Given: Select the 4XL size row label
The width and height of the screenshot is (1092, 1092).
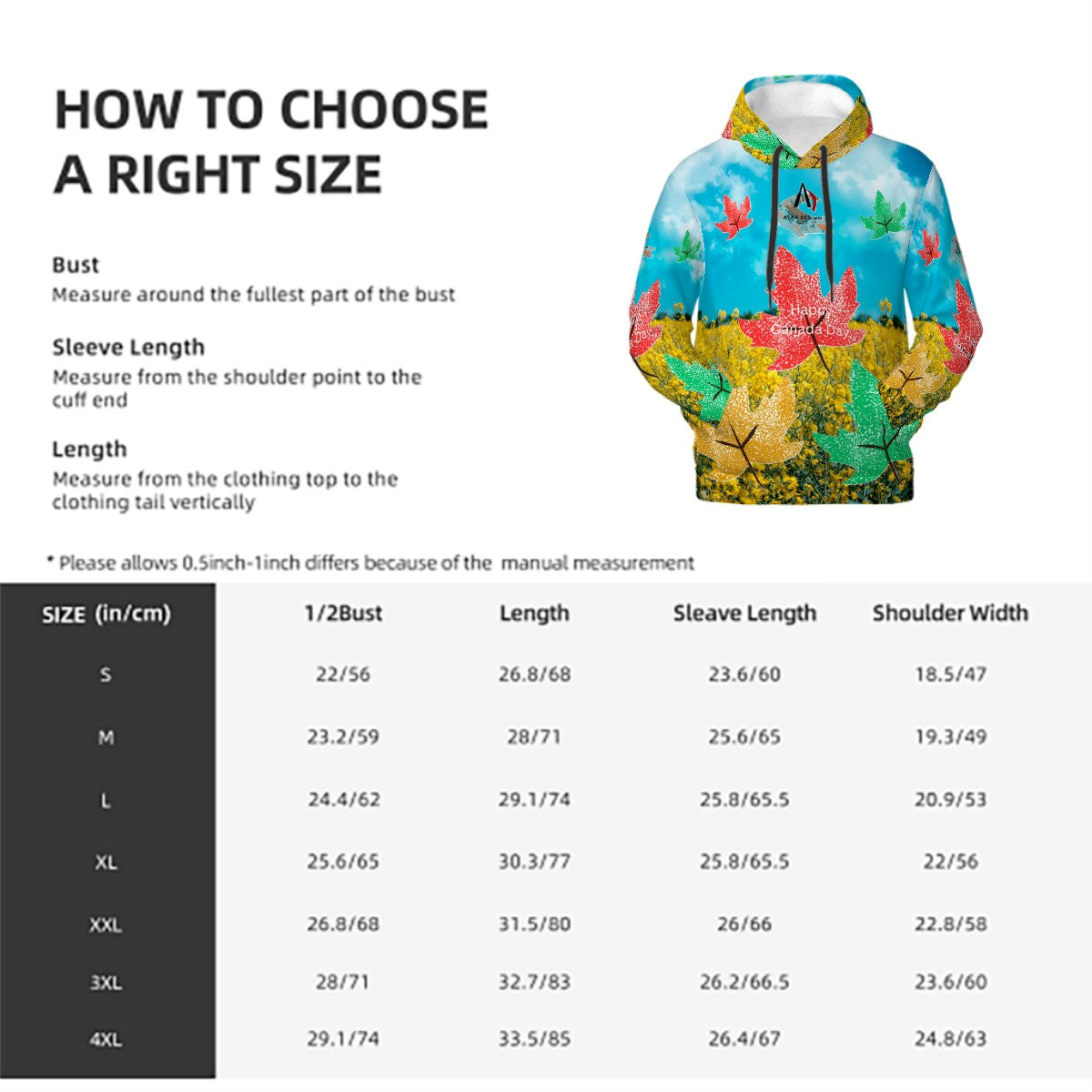Looking at the screenshot, I should pos(106,1038).
